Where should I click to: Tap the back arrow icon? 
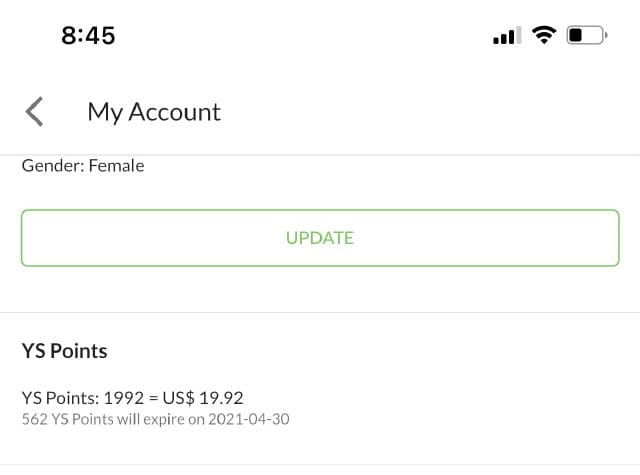click(x=35, y=112)
